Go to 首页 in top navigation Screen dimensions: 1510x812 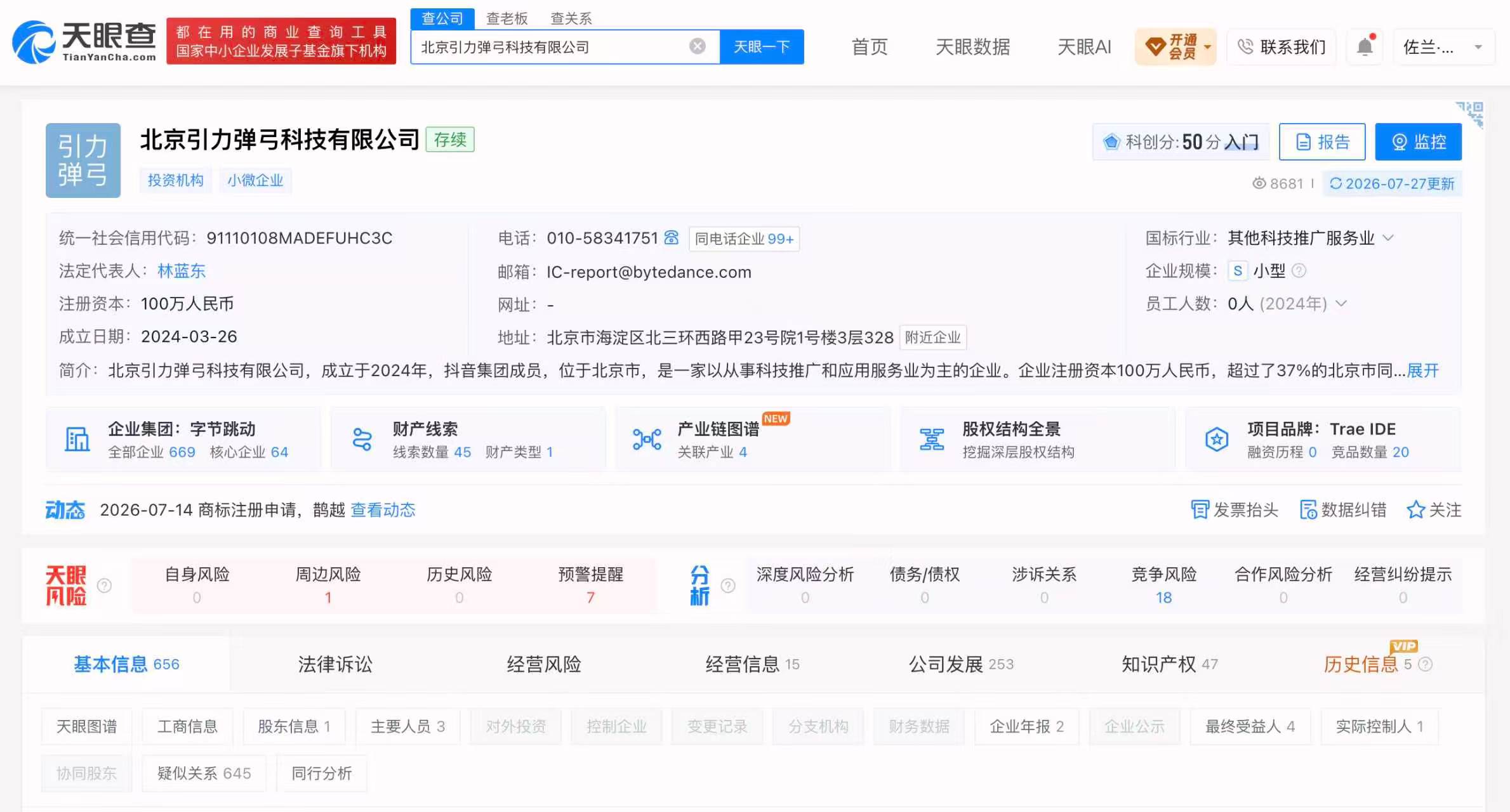click(x=870, y=46)
